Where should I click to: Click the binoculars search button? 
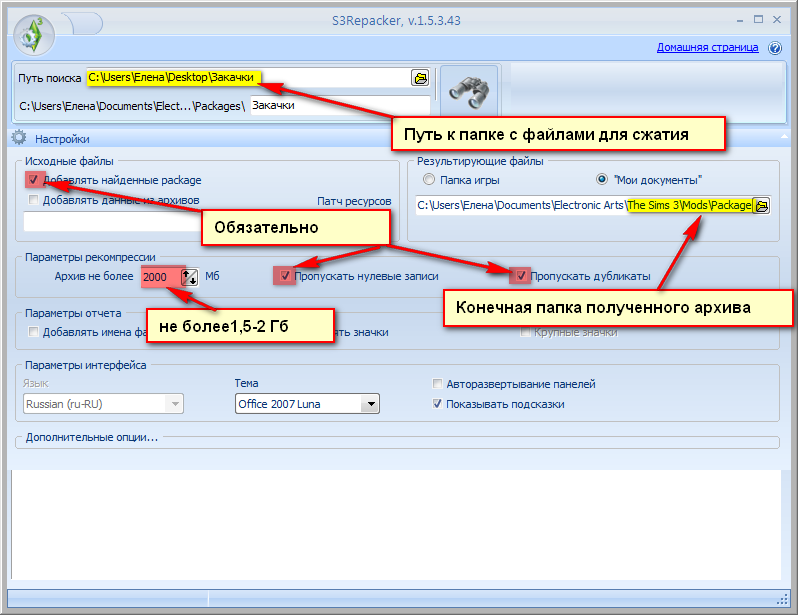point(468,92)
